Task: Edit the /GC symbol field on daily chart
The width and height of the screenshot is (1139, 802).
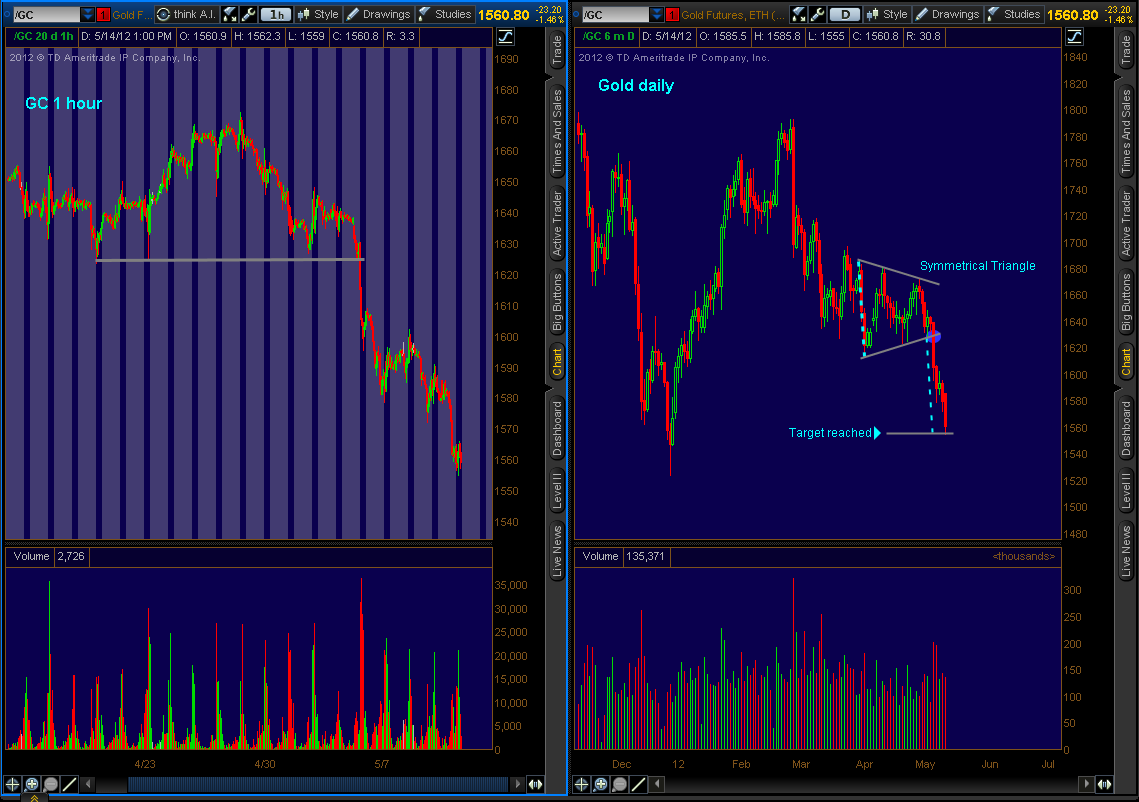Action: coord(615,14)
